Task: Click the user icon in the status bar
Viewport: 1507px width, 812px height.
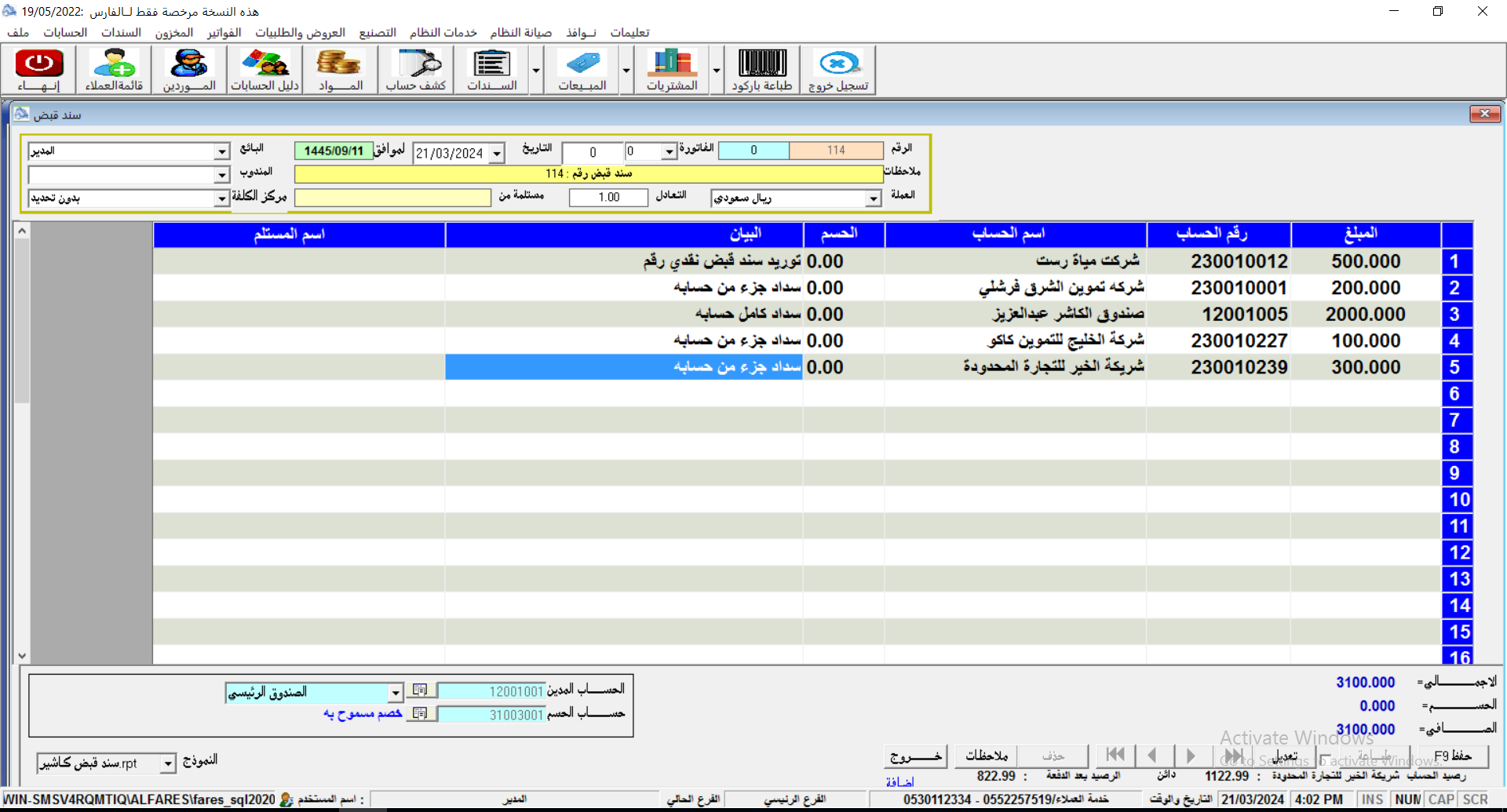Action: (286, 799)
